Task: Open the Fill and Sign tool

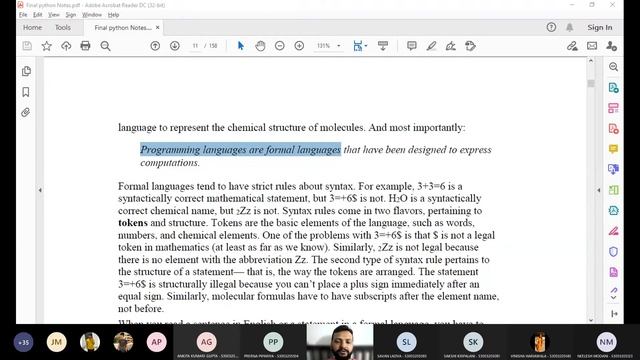Action: tap(451, 46)
